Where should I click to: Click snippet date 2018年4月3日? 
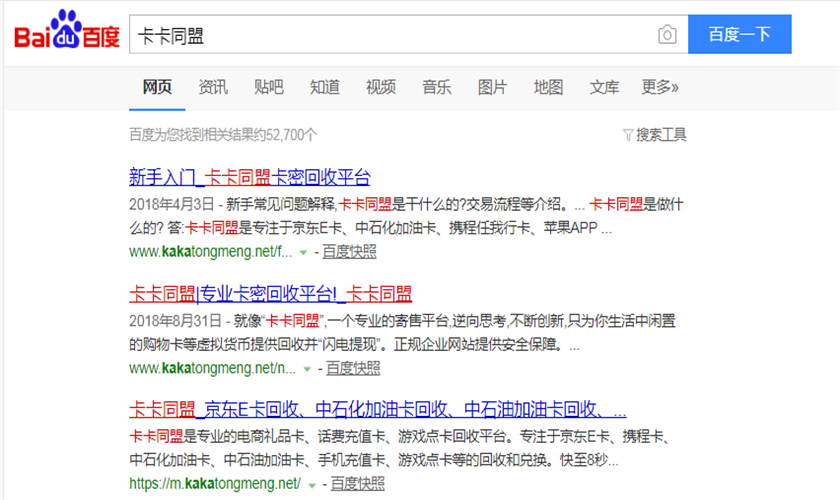(x=171, y=204)
